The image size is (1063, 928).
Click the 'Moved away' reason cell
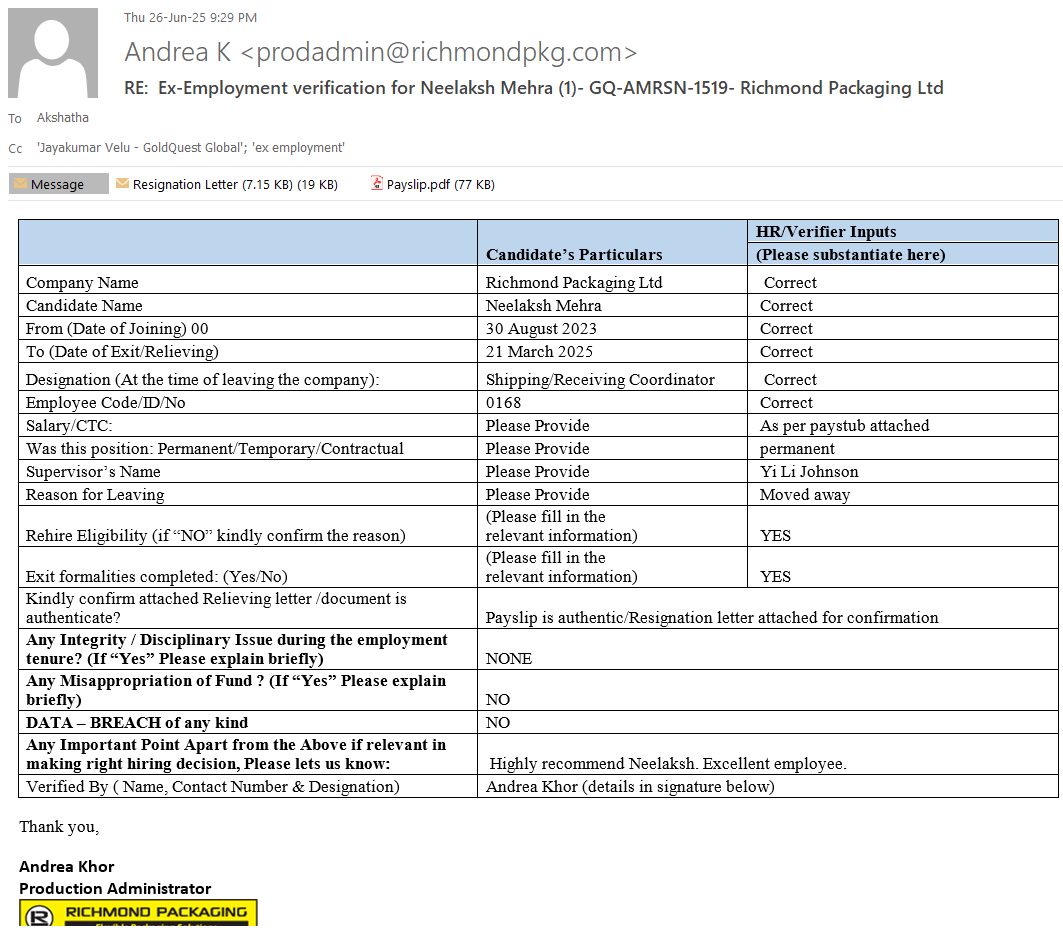click(x=805, y=495)
